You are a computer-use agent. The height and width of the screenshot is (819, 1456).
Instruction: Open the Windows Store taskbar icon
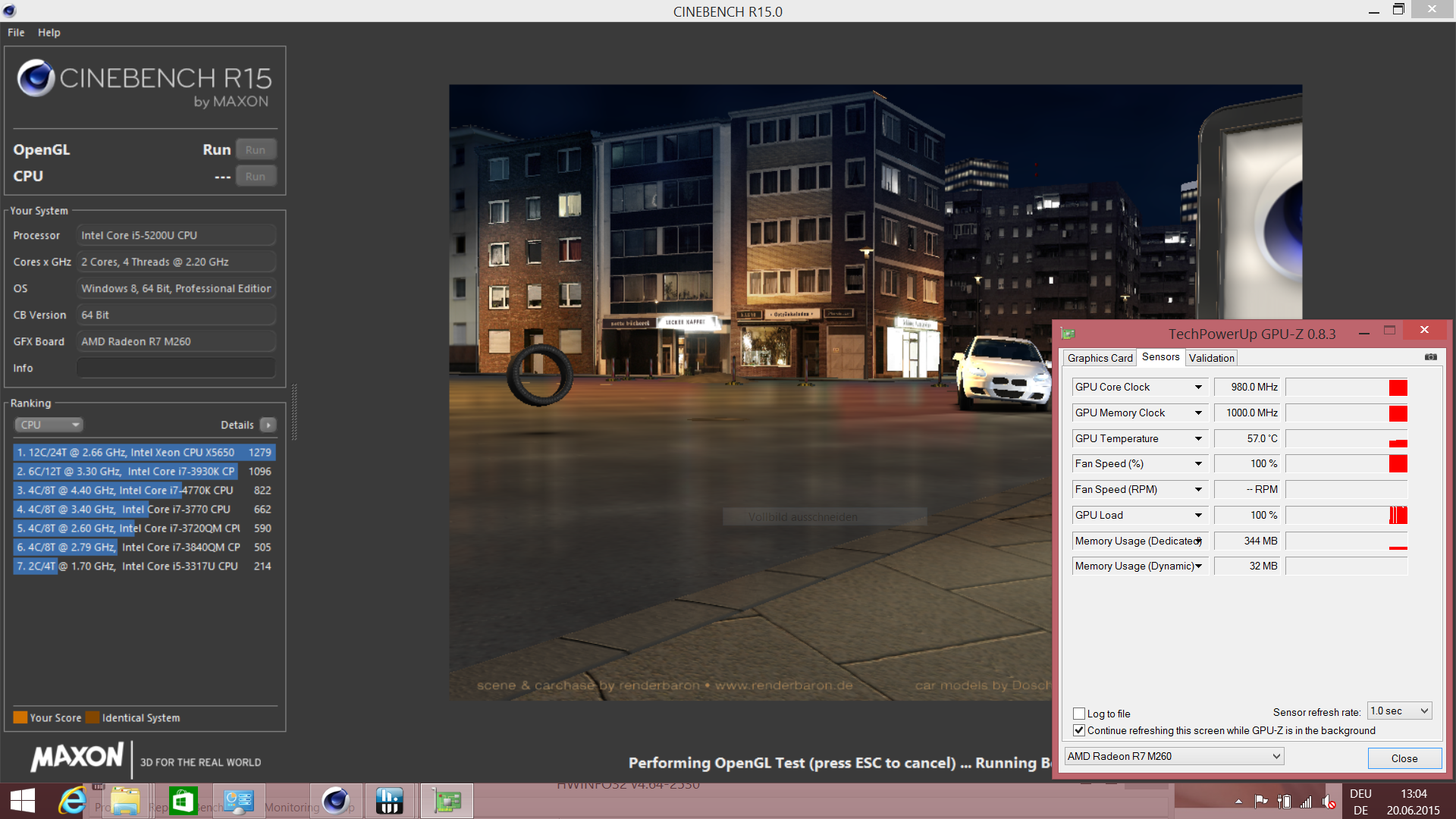point(183,801)
